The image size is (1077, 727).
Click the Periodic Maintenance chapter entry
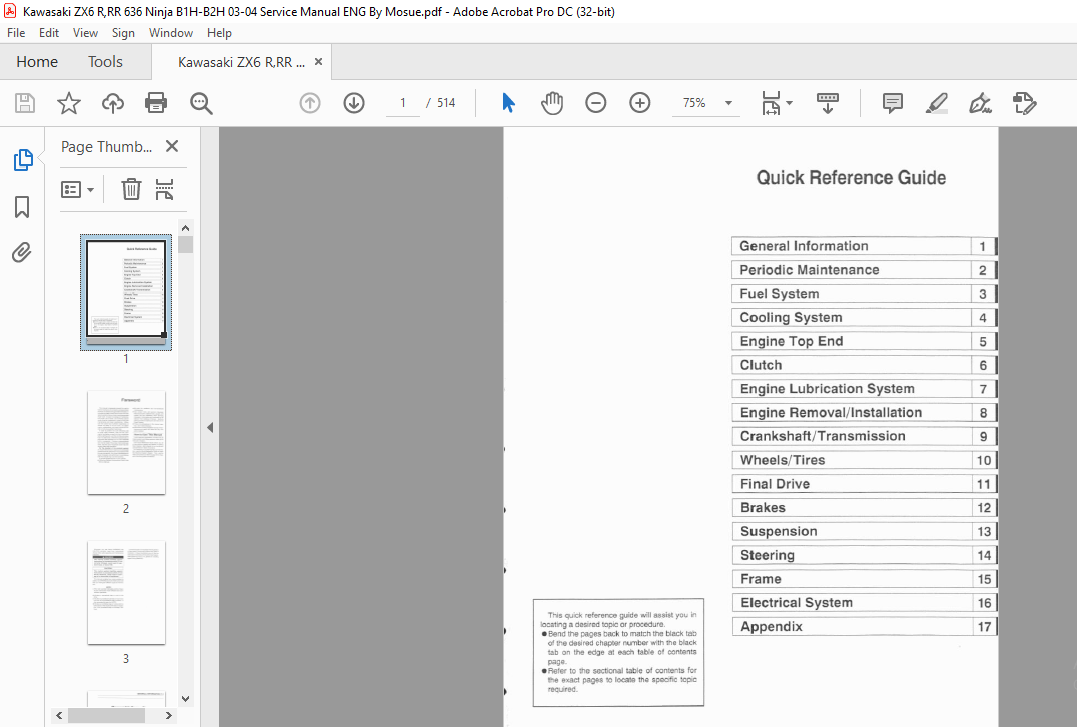click(864, 270)
